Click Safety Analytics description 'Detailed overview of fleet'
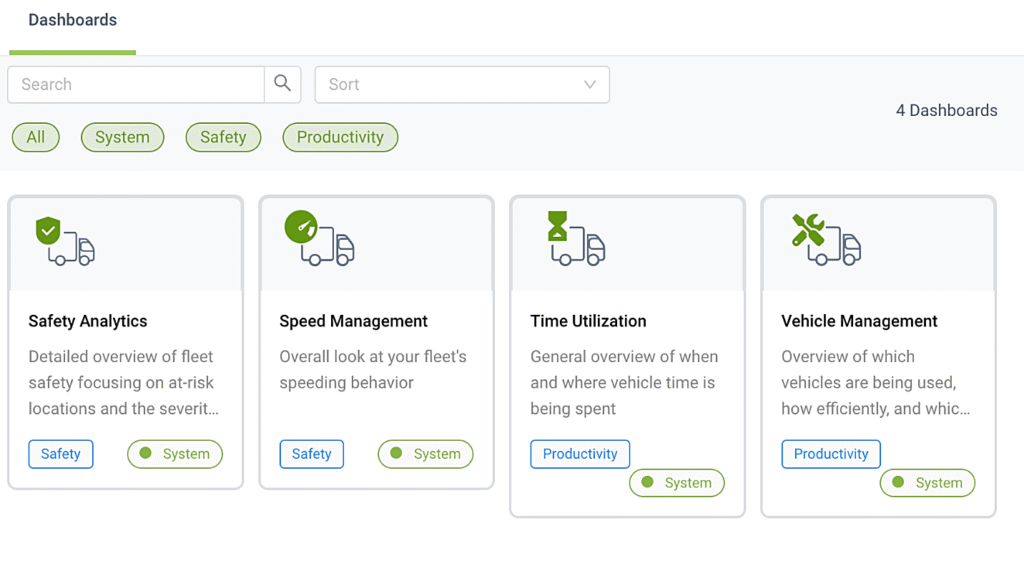The height and width of the screenshot is (561, 1024). point(121,357)
